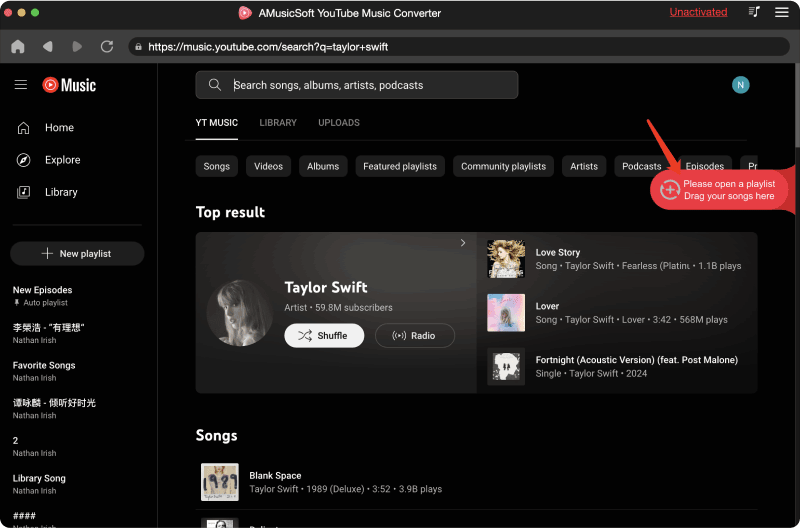Click the Taylor Swift artist name heading

coord(326,287)
